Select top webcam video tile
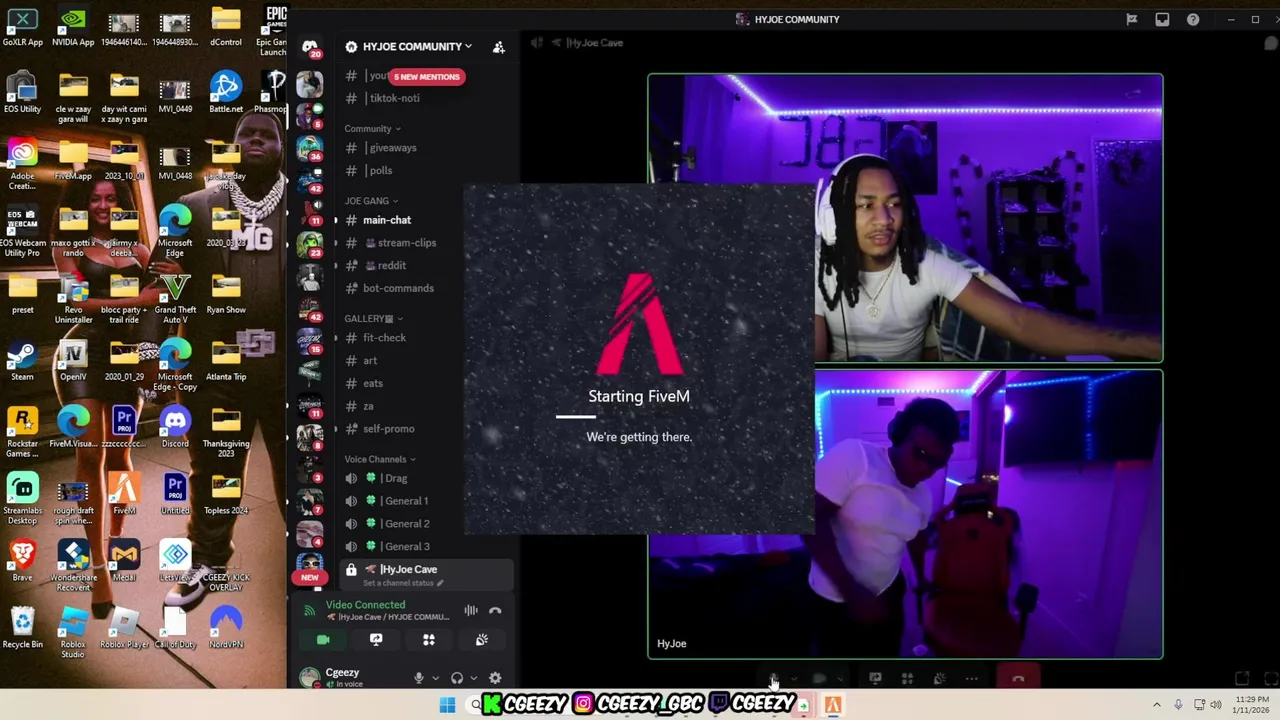 click(x=905, y=218)
